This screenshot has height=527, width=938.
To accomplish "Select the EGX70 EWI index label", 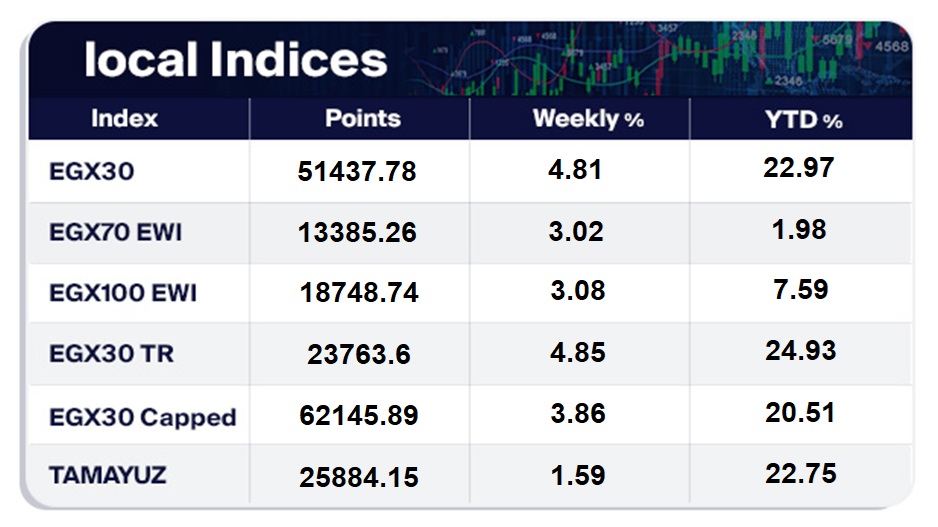I will point(115,233).
